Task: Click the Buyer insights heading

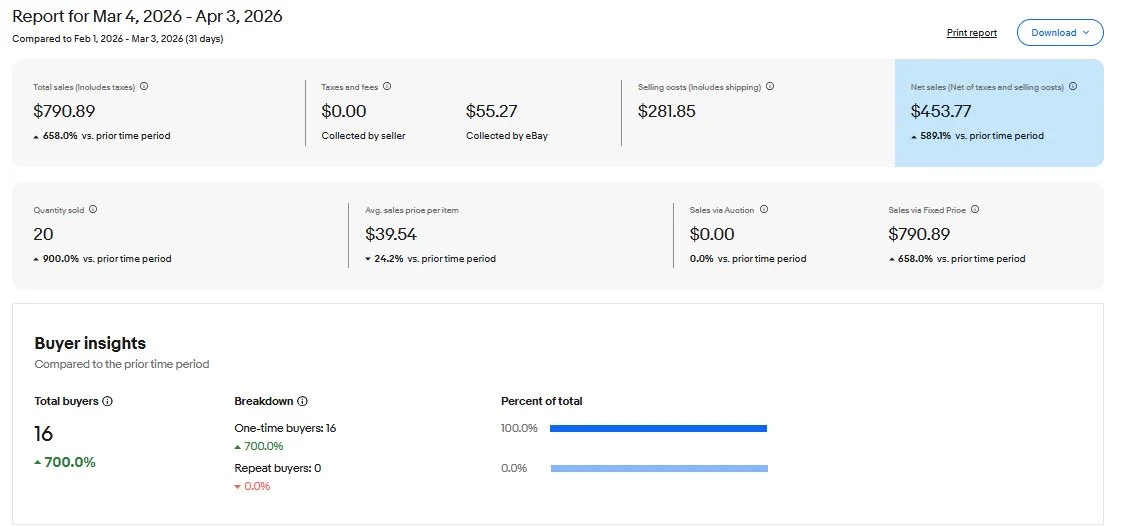Action: 90,344
